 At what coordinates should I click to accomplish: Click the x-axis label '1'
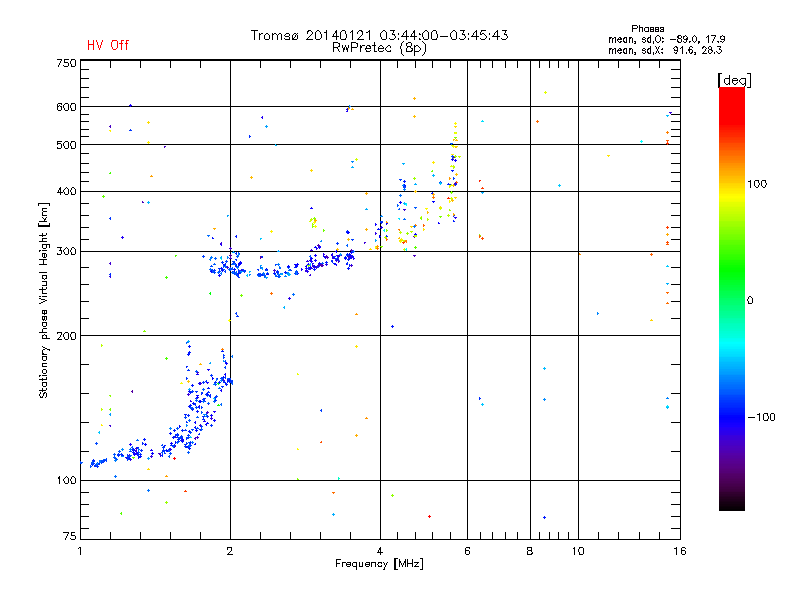click(x=80, y=551)
